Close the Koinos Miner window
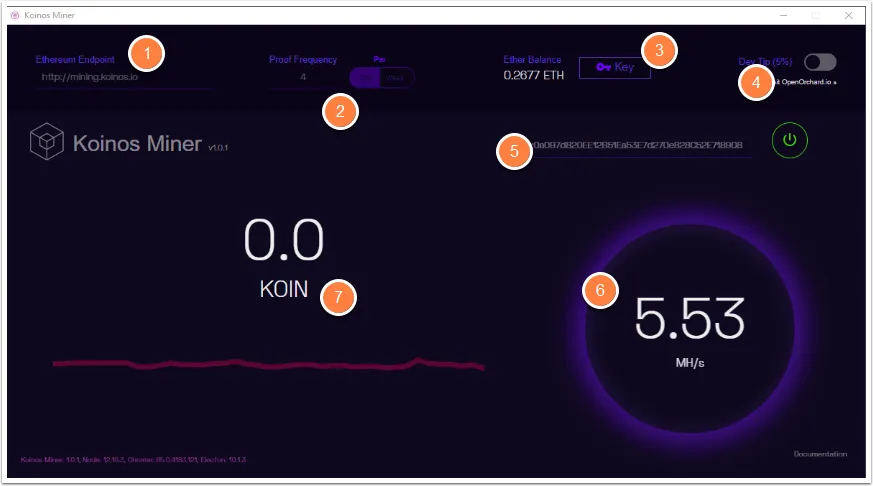 point(849,16)
